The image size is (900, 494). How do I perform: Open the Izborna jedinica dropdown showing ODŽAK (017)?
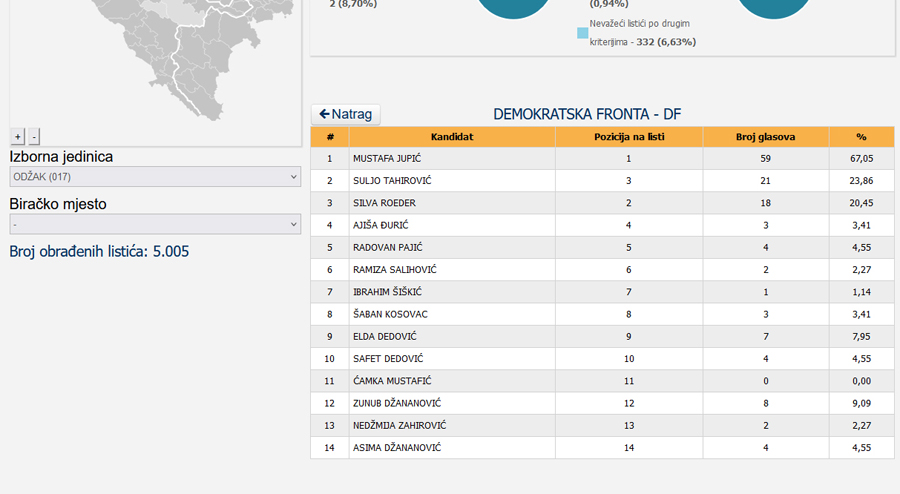coord(155,177)
